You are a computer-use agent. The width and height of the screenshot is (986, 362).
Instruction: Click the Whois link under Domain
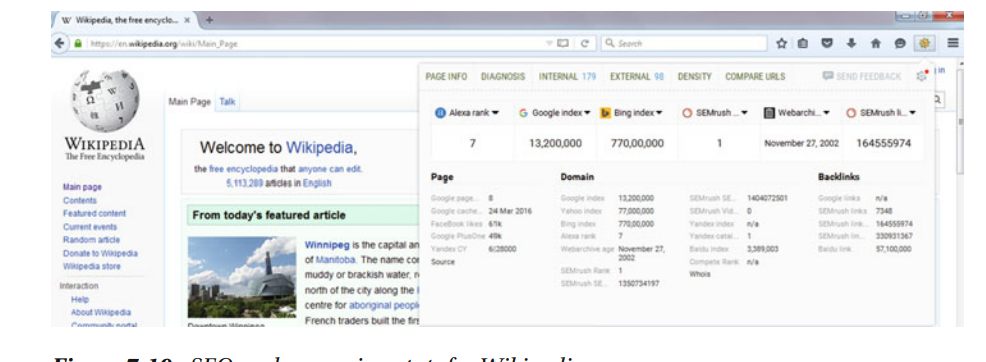pos(700,274)
